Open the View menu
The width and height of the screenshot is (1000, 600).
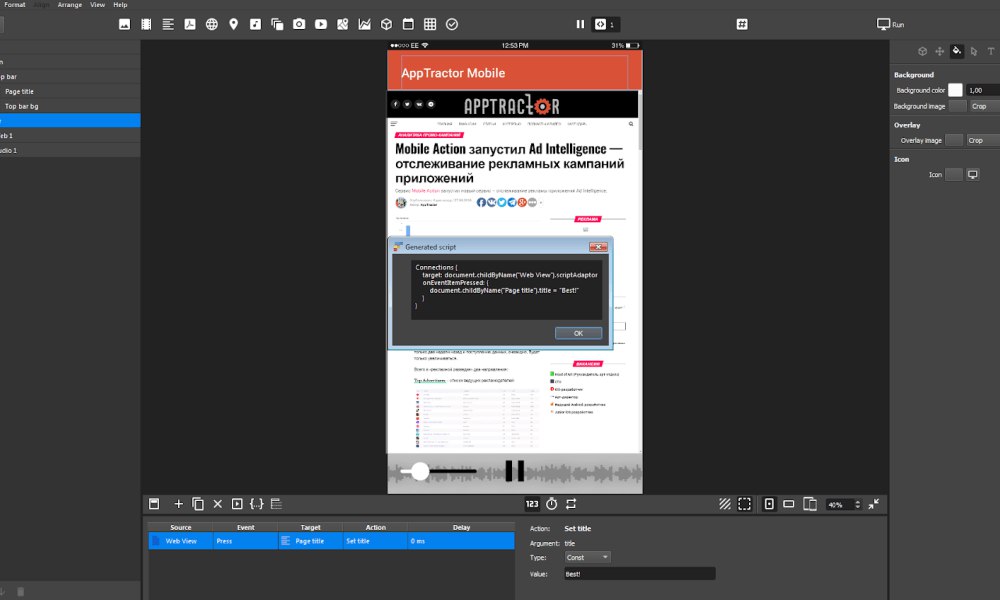click(x=98, y=4)
